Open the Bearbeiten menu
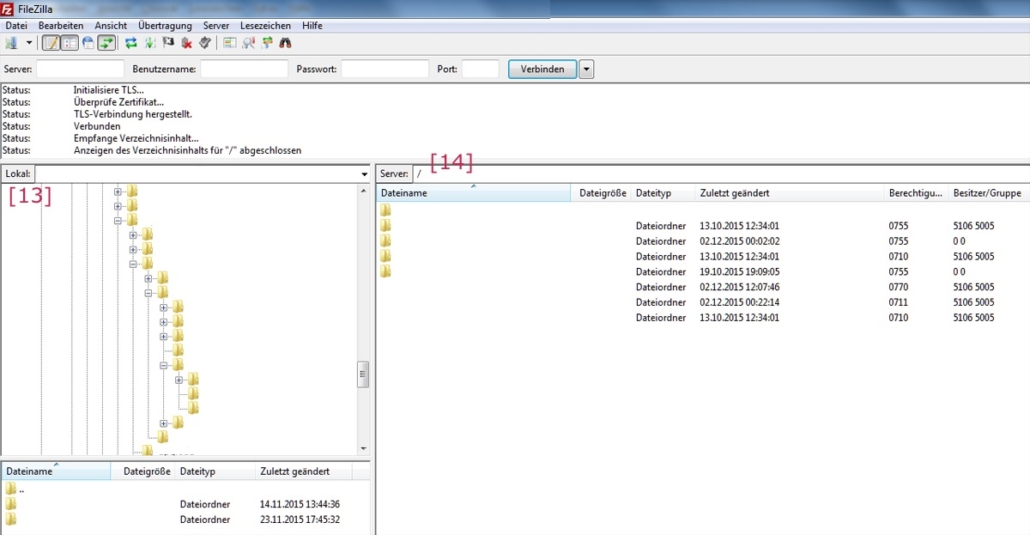This screenshot has height=535, width=1030. pyautogui.click(x=61, y=26)
